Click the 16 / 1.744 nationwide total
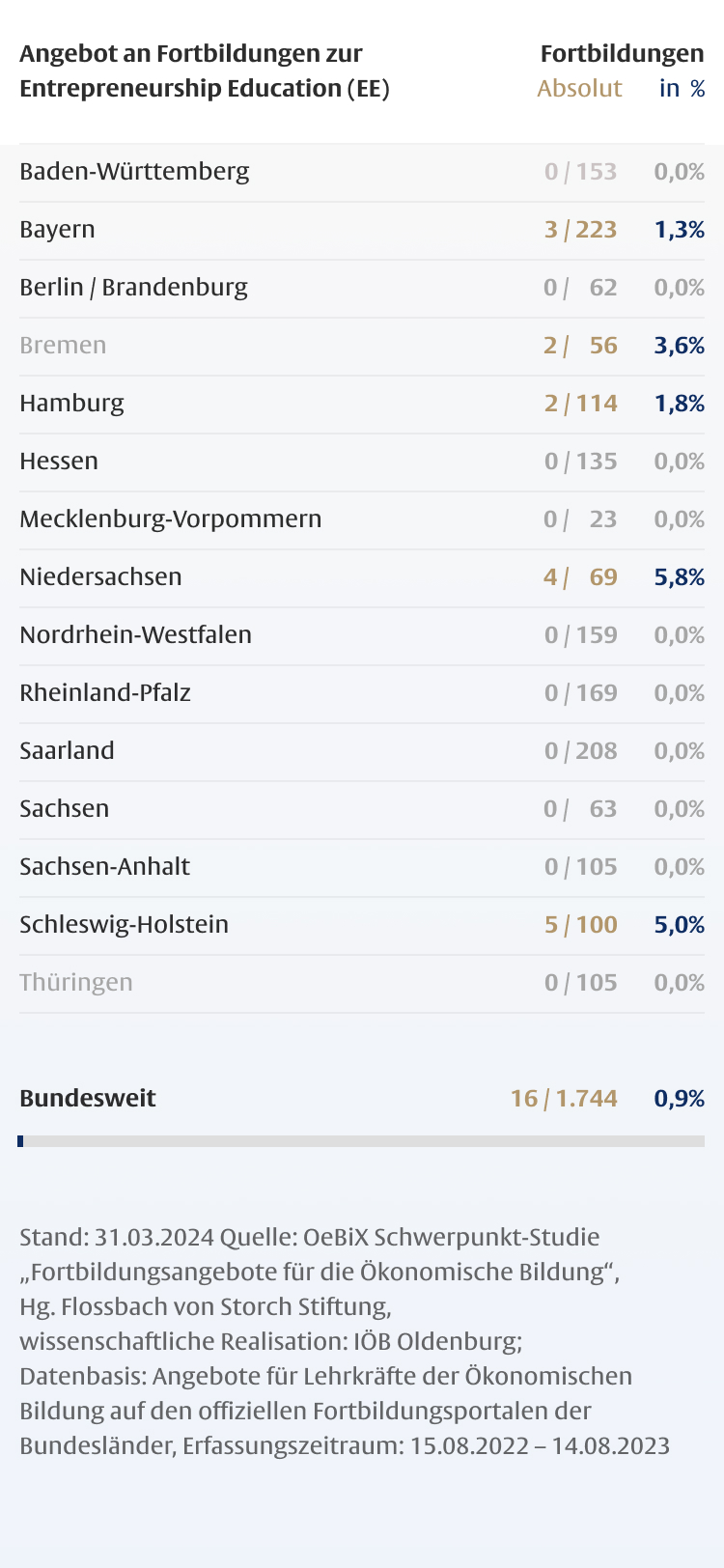 coord(564,1099)
